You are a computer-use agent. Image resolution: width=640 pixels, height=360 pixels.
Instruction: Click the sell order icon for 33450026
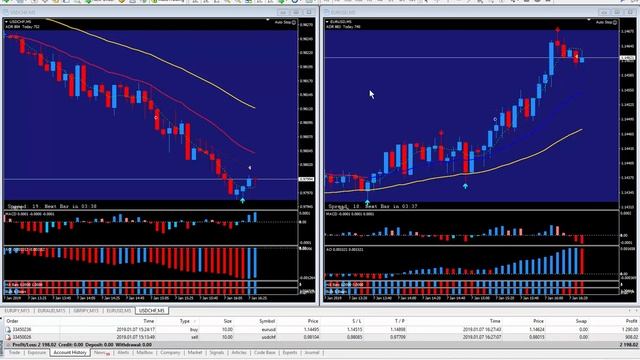pyautogui.click(x=8, y=337)
